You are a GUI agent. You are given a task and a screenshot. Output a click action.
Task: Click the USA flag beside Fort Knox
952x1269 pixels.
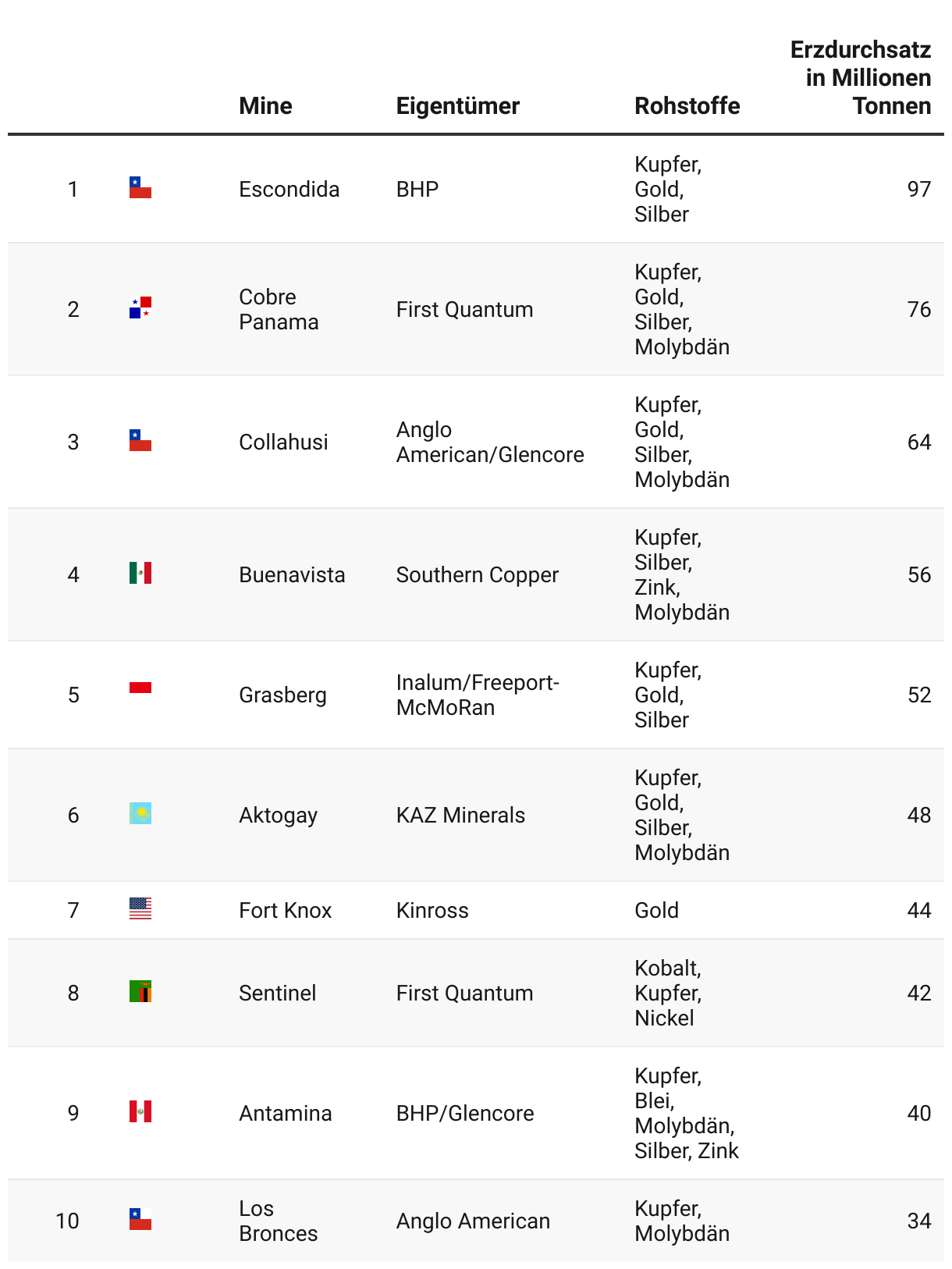(x=140, y=909)
